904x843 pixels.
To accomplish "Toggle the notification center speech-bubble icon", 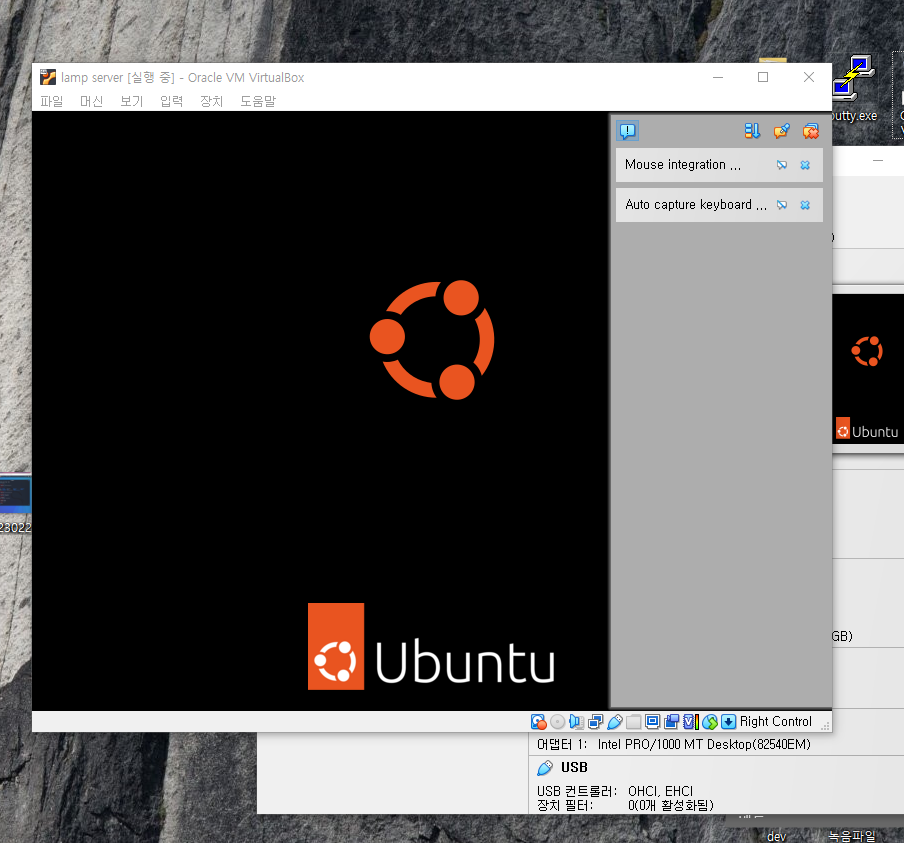I will click(628, 131).
